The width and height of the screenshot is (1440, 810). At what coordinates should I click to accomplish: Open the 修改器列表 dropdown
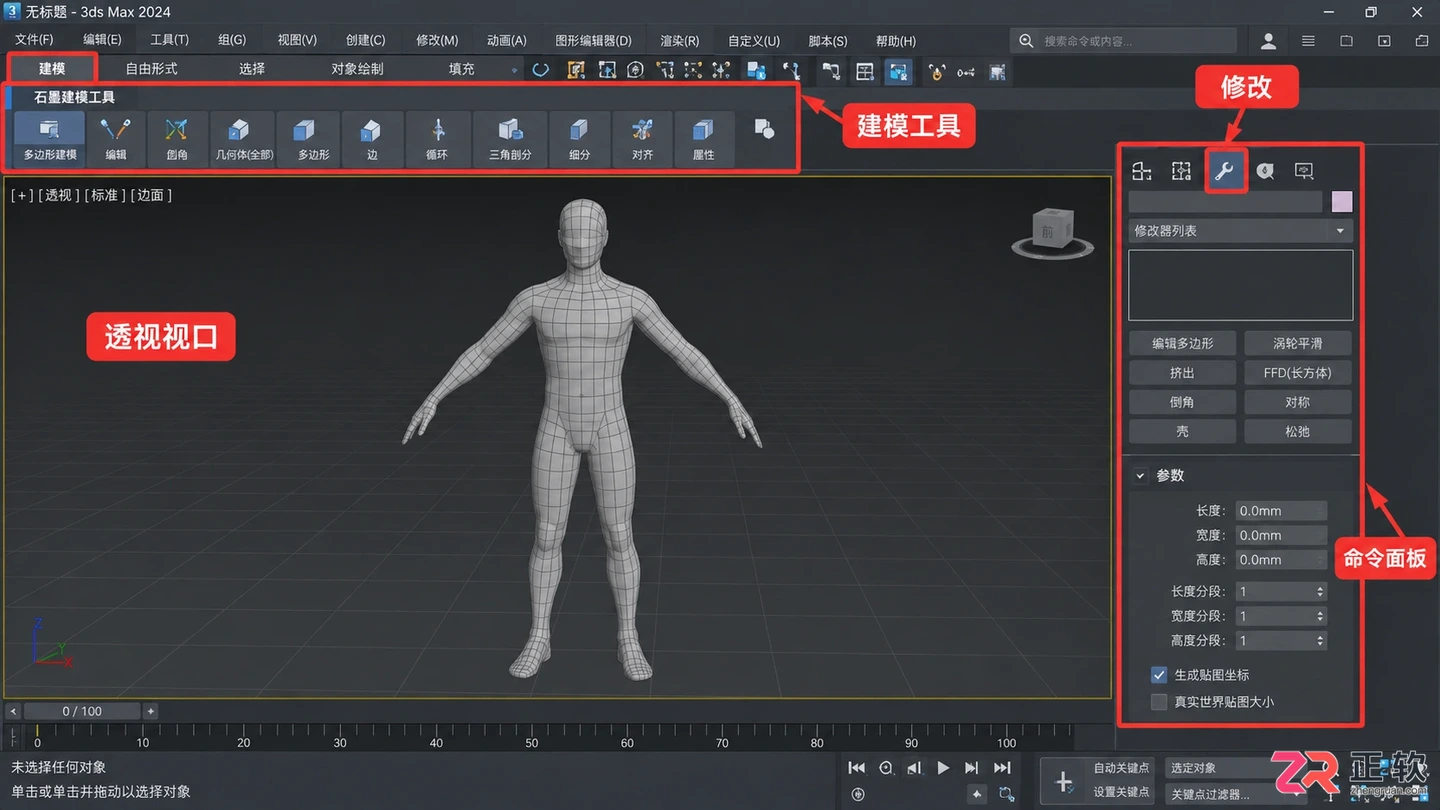click(x=1240, y=231)
